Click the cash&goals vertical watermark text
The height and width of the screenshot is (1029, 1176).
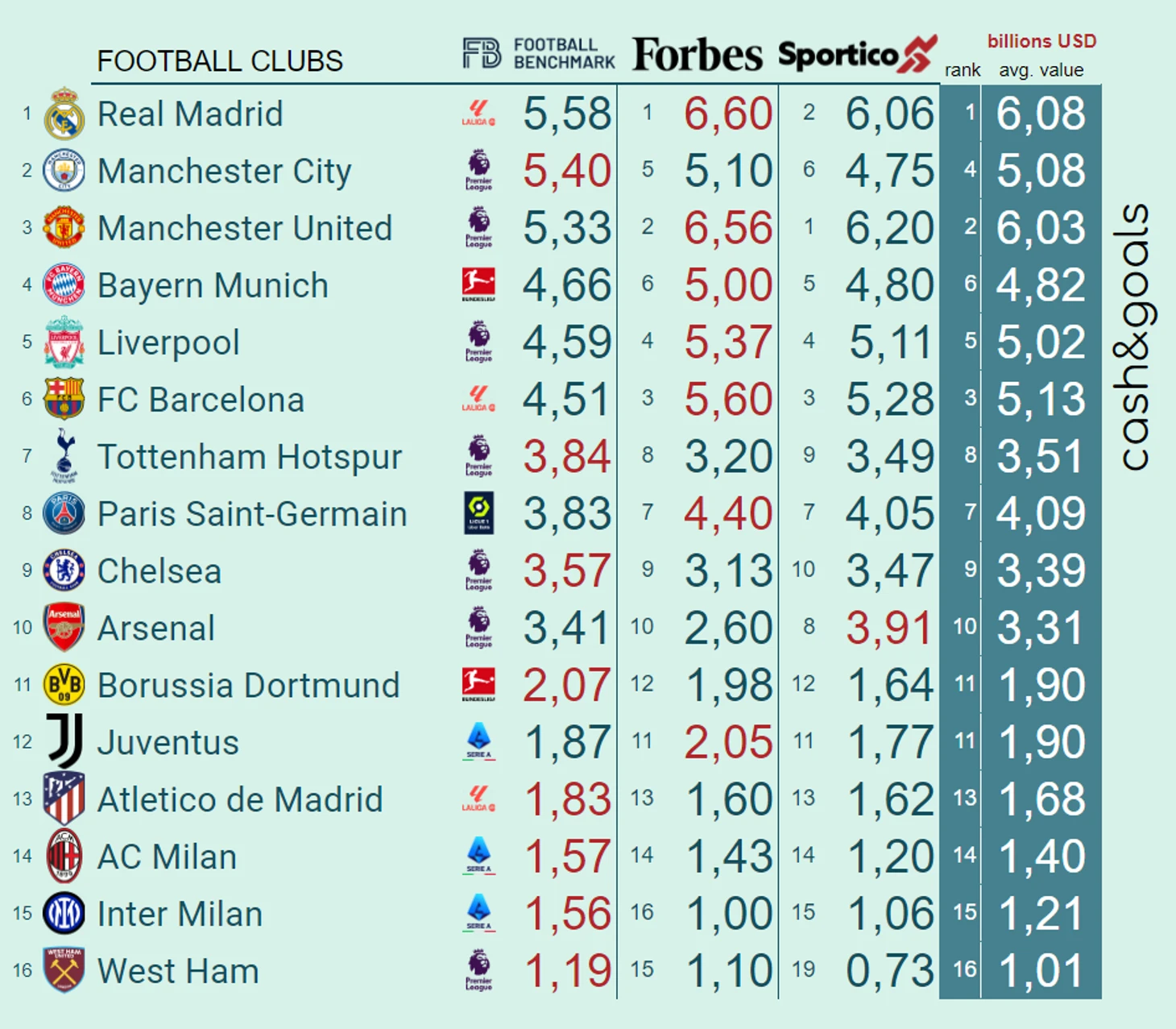tap(1134, 336)
